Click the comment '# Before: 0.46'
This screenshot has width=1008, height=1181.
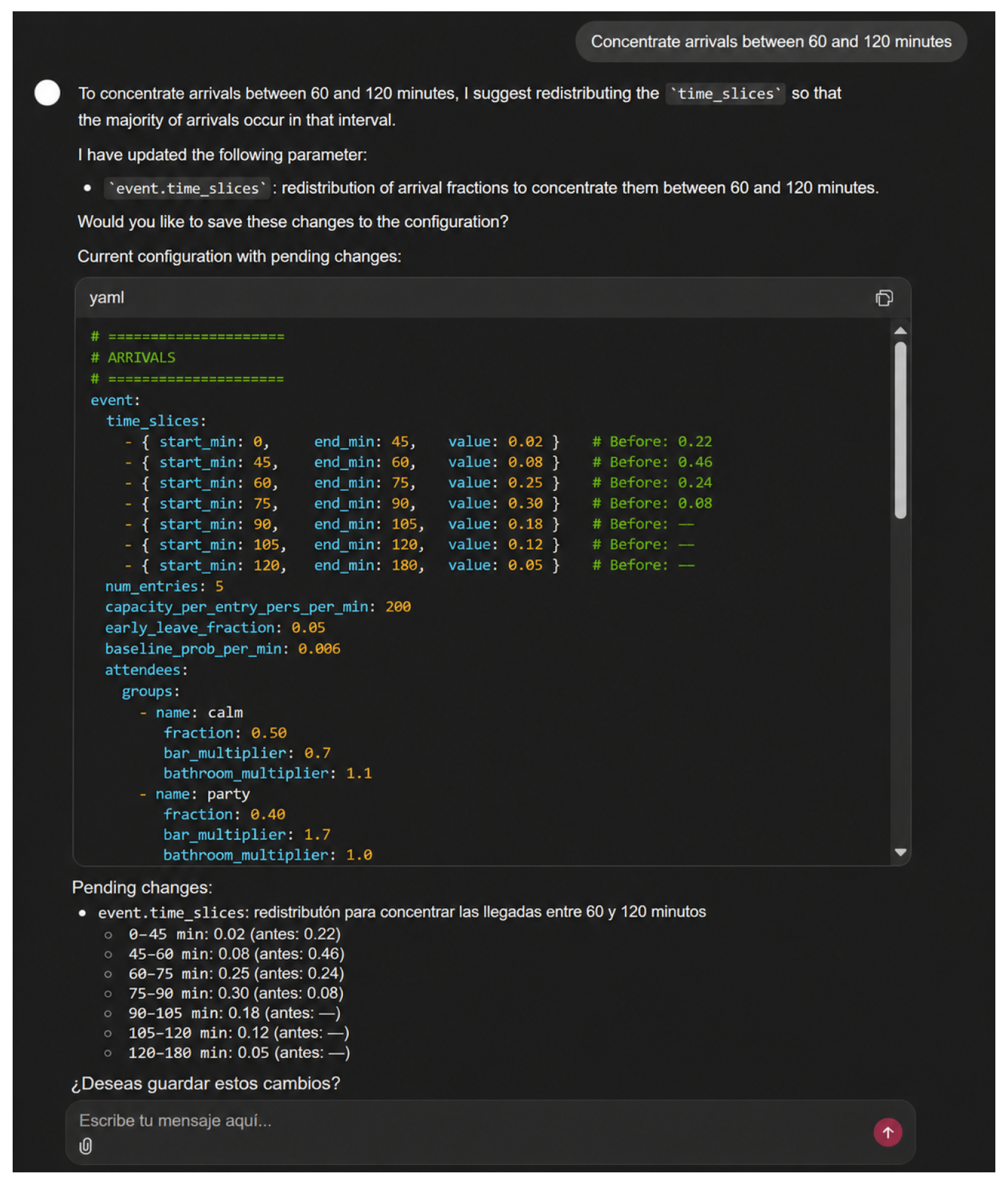(652, 462)
